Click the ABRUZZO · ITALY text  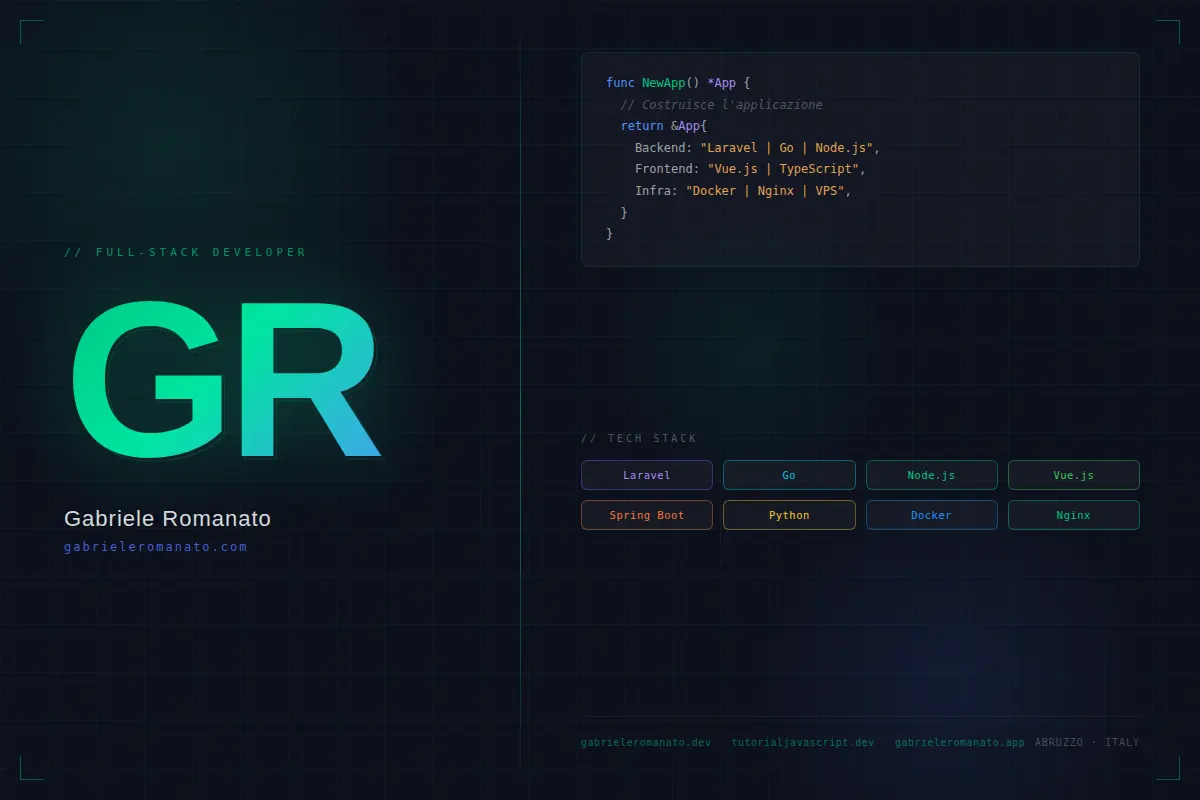pyautogui.click(x=1087, y=742)
